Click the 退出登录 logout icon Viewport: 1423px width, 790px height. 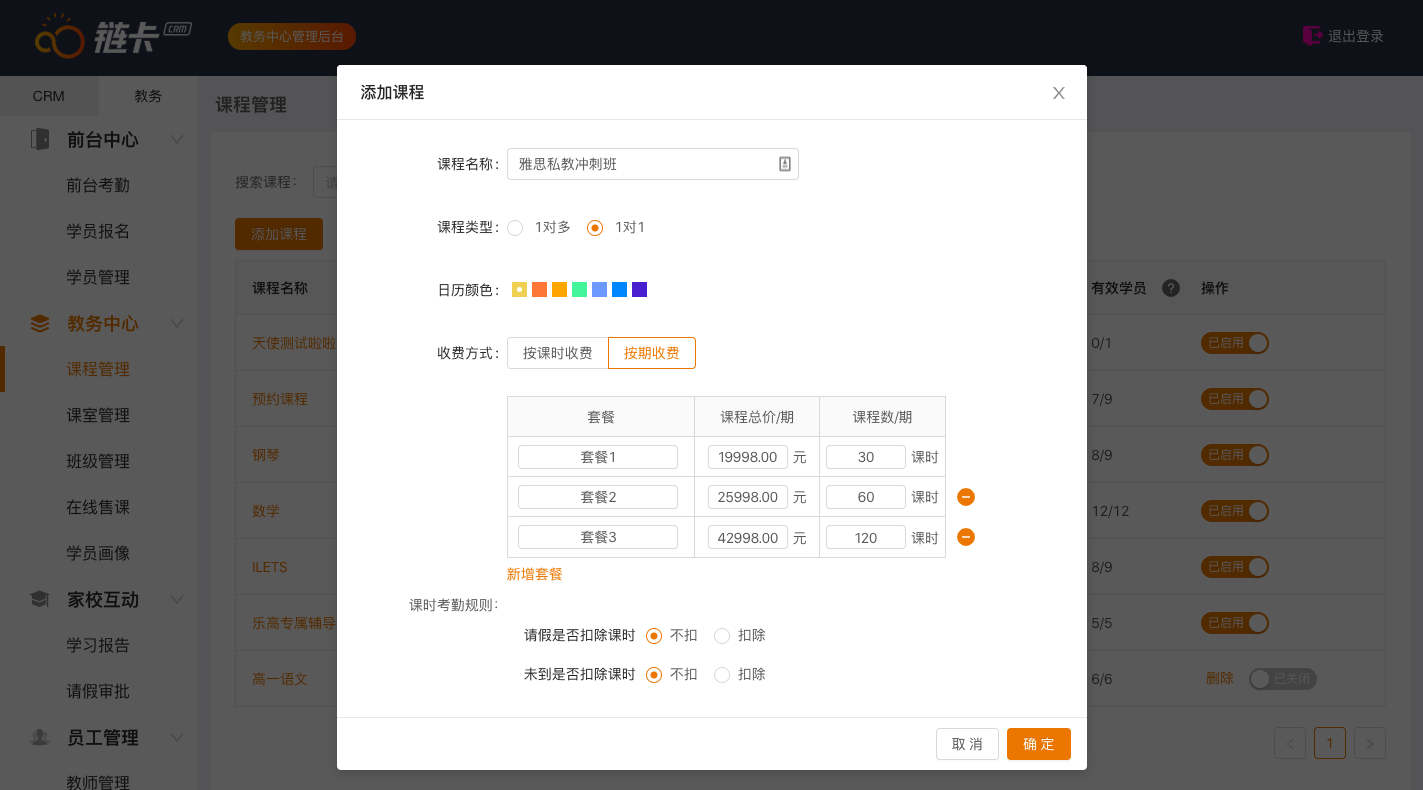click(1312, 36)
